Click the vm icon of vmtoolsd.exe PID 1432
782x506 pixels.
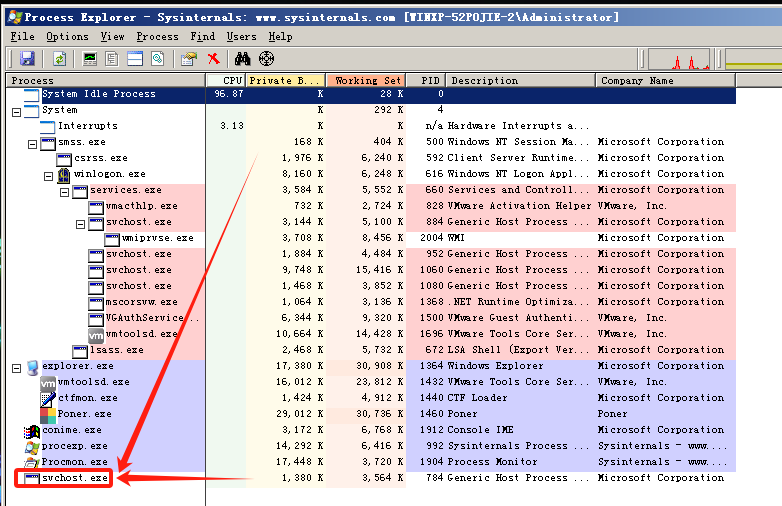coord(48,383)
